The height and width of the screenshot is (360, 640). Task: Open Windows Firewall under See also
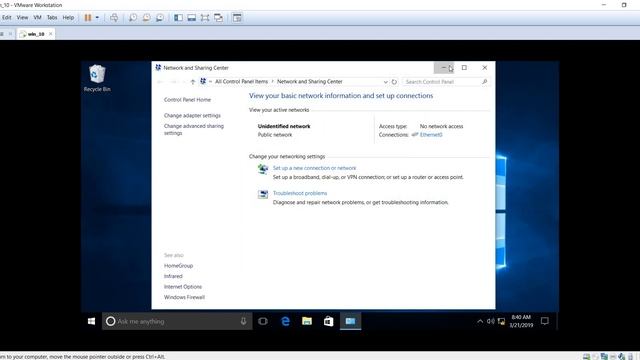[x=184, y=298]
